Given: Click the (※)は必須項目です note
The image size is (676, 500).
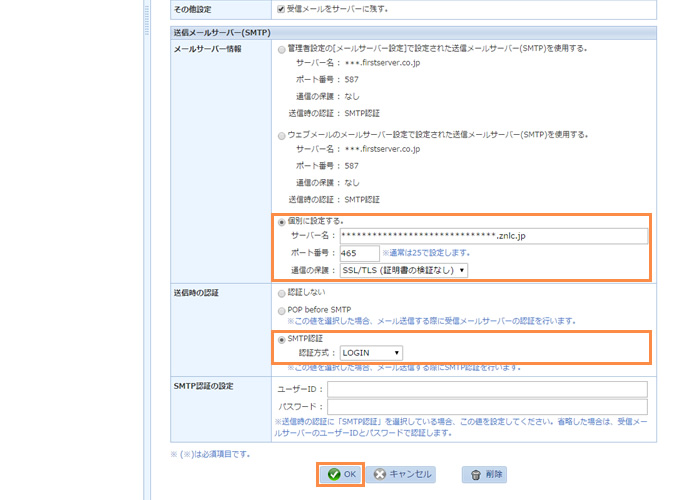Looking at the screenshot, I should tap(210, 454).
